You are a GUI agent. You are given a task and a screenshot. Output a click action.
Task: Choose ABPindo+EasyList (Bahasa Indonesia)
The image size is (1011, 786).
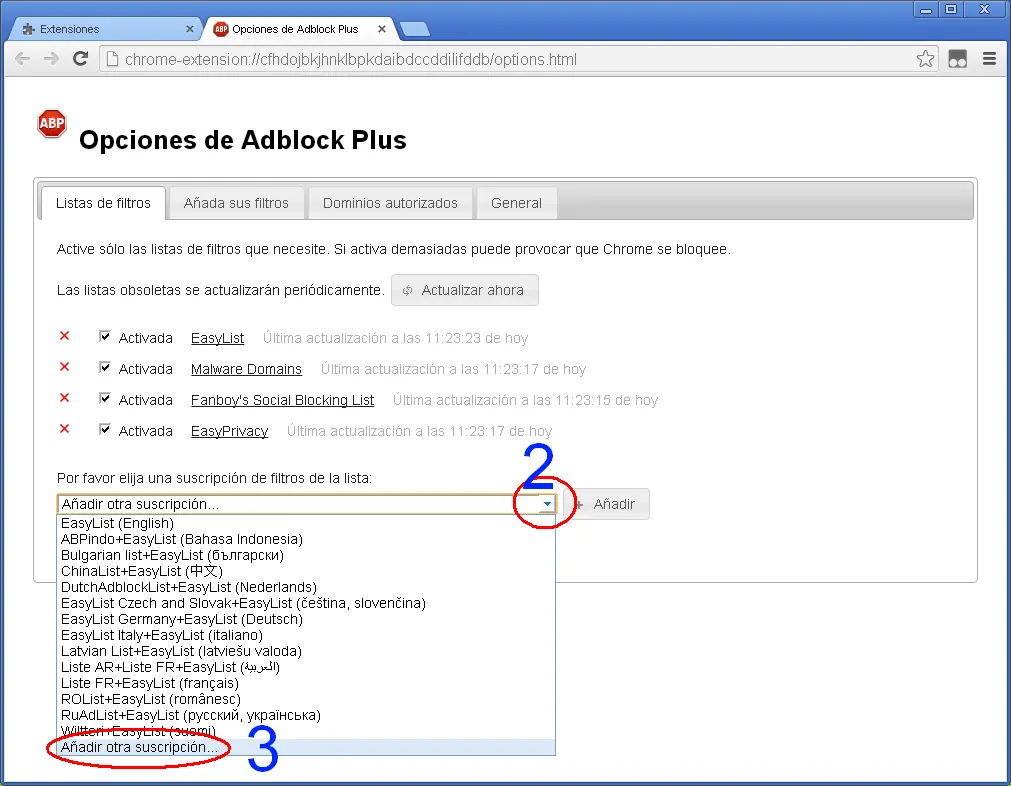(x=306, y=539)
